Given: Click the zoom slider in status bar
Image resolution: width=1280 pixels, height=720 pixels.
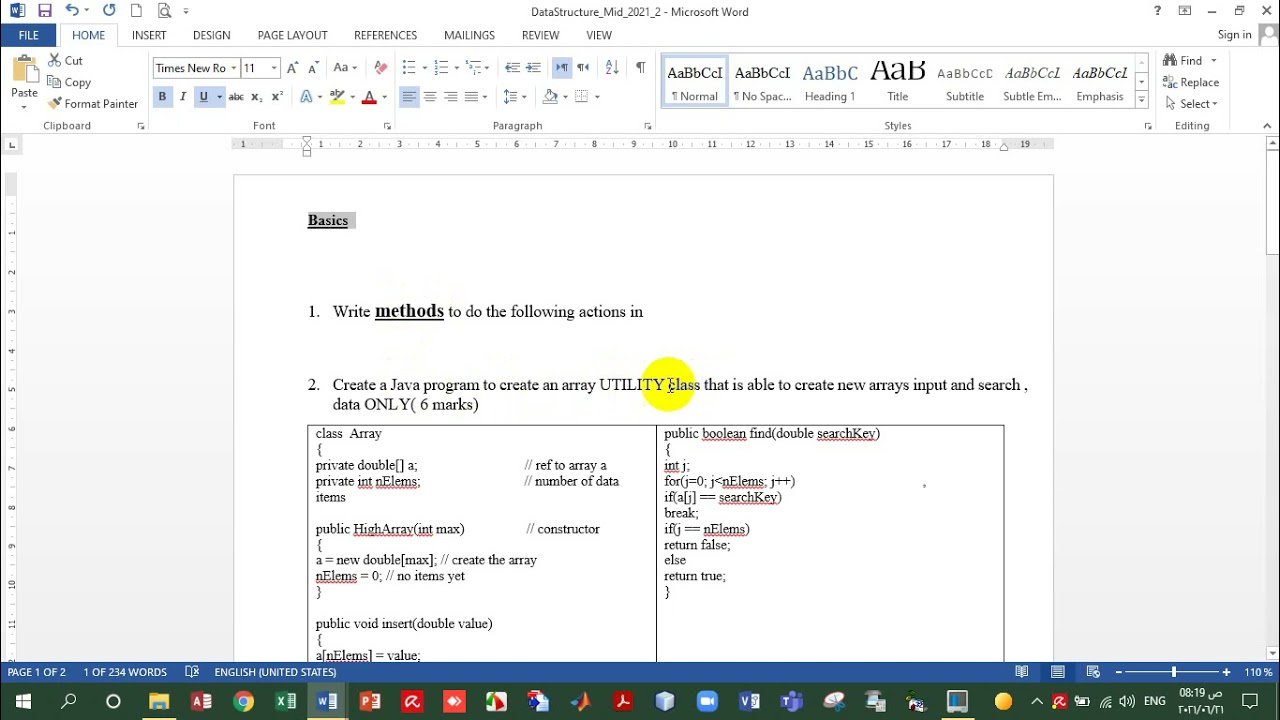Looking at the screenshot, I should [x=1173, y=672].
